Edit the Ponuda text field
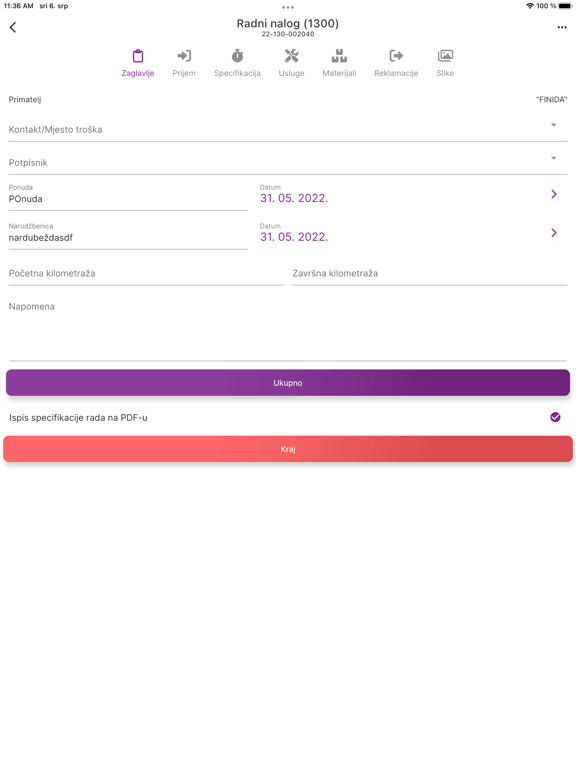The image size is (576, 768). click(128, 196)
